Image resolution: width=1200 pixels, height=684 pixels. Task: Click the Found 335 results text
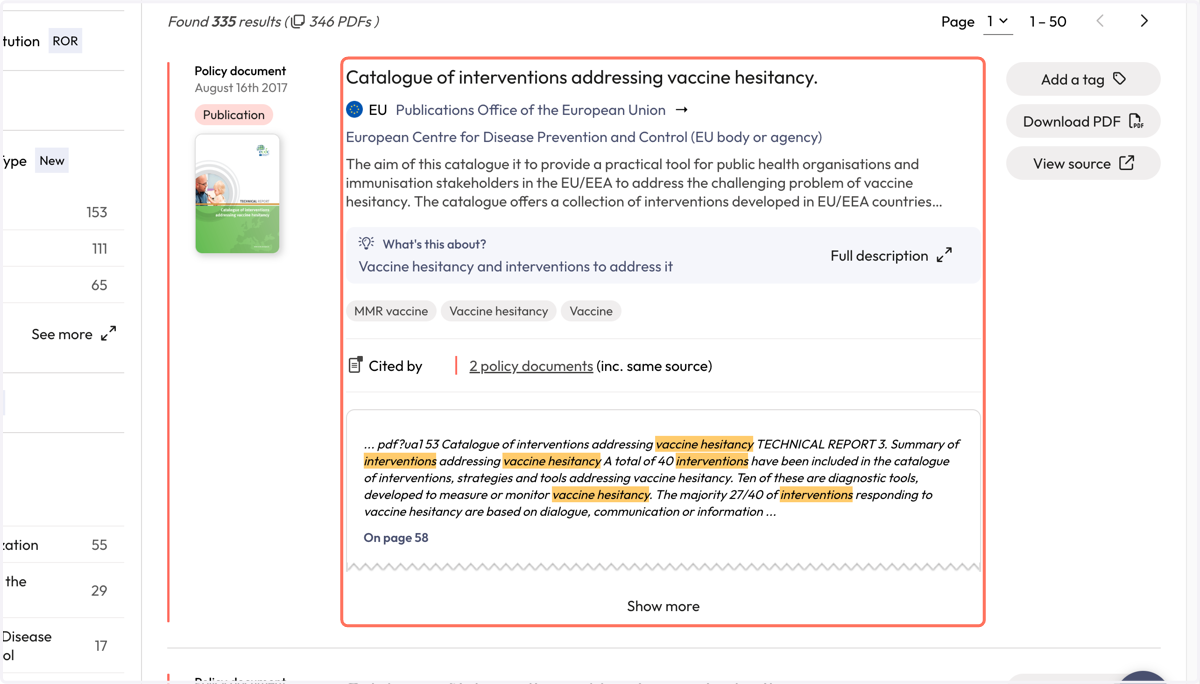[224, 21]
